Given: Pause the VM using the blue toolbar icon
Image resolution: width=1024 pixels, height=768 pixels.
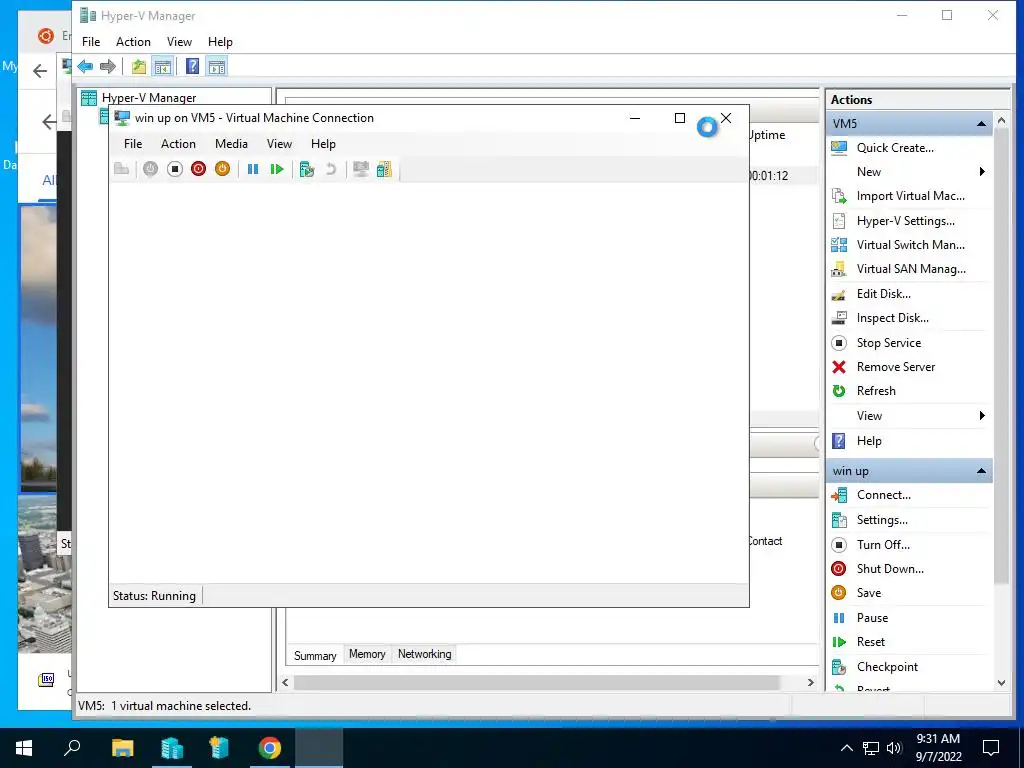Looking at the screenshot, I should coord(253,169).
